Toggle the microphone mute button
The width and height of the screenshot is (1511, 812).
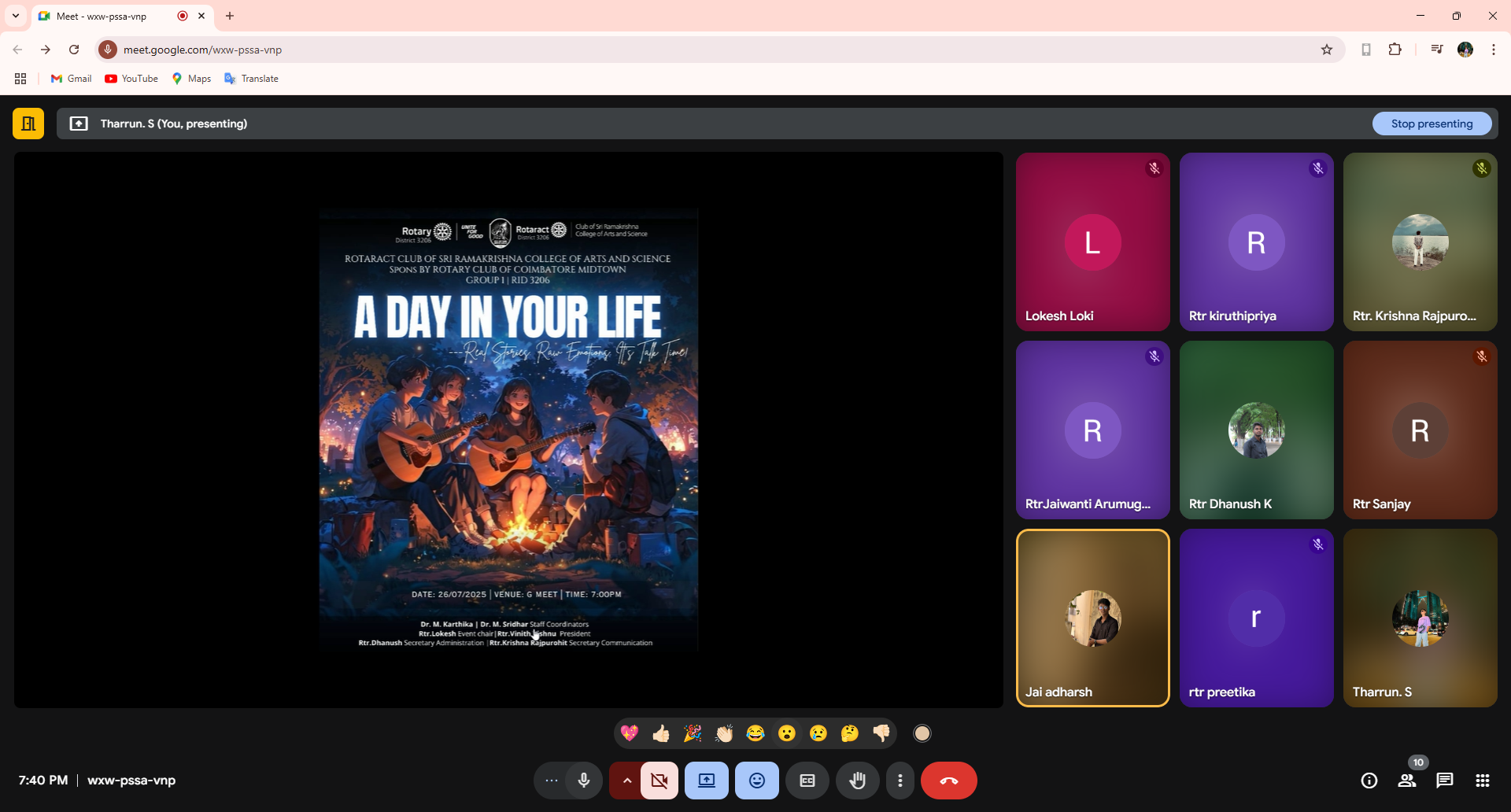pos(584,781)
